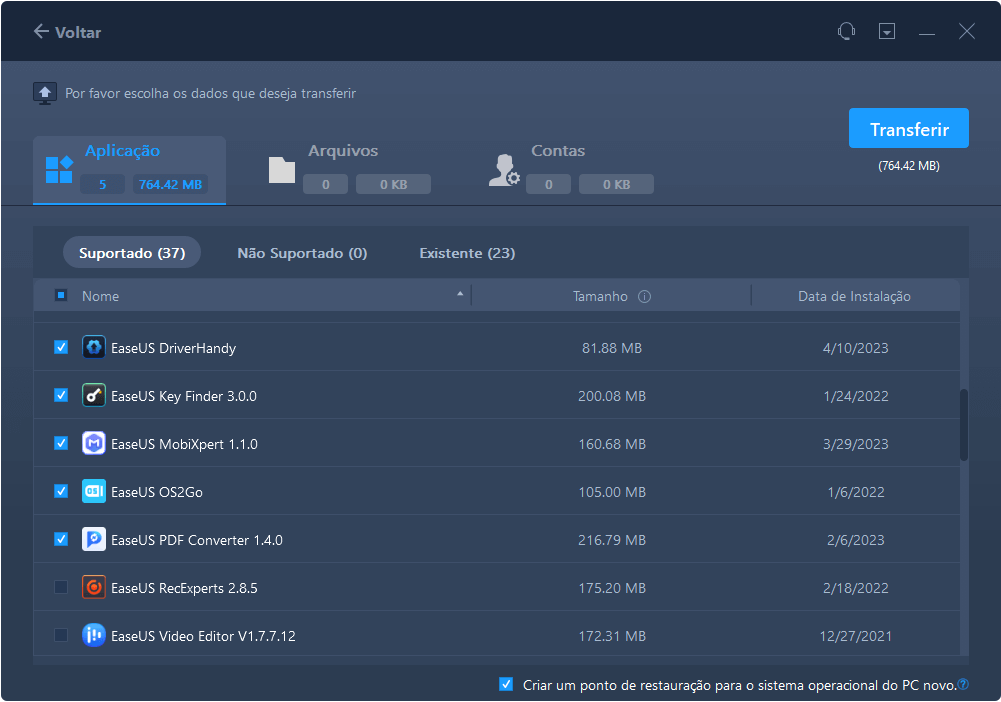Click the 1/24/2022 install date
This screenshot has width=1001, height=702.
coord(855,396)
